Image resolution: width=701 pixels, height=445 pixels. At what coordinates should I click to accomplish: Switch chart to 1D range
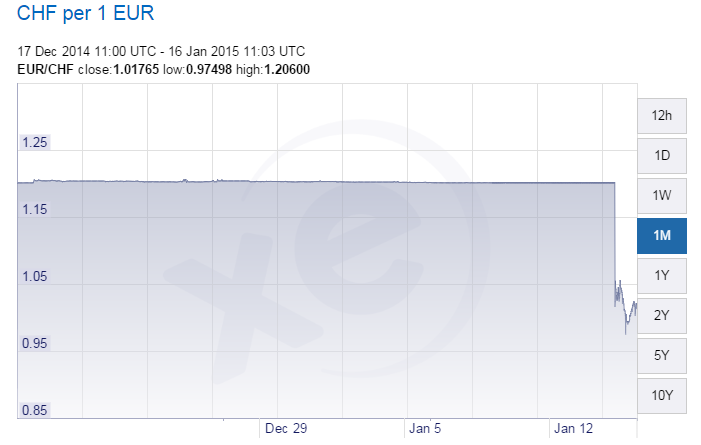coord(662,156)
